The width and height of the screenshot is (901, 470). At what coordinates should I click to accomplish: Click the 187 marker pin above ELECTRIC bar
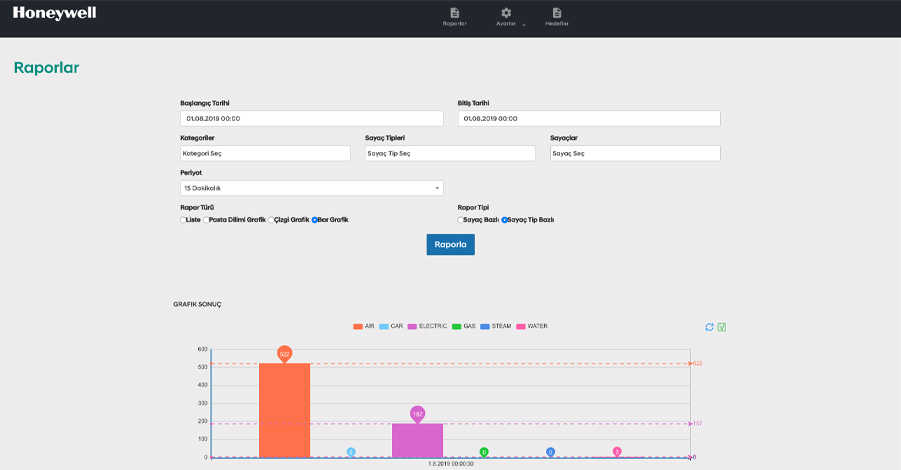tap(418, 414)
